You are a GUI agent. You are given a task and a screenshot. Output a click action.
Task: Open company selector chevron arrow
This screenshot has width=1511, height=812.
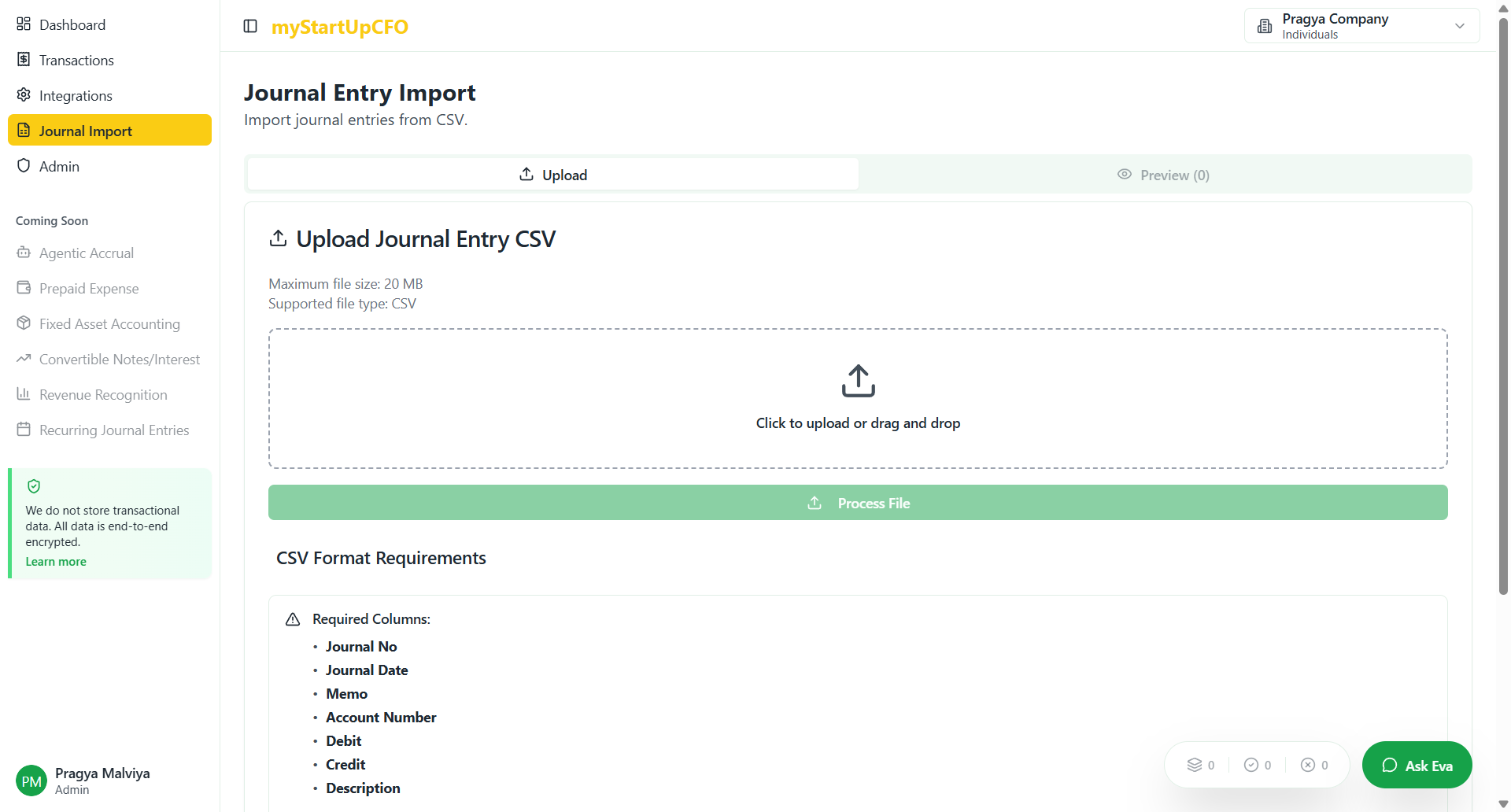(1460, 26)
